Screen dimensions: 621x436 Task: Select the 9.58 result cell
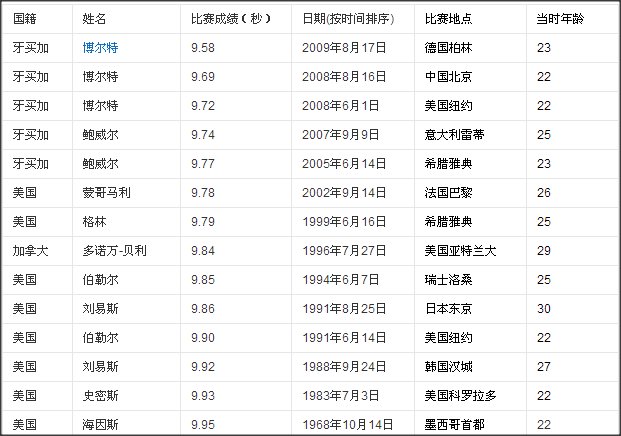[x=203, y=48]
